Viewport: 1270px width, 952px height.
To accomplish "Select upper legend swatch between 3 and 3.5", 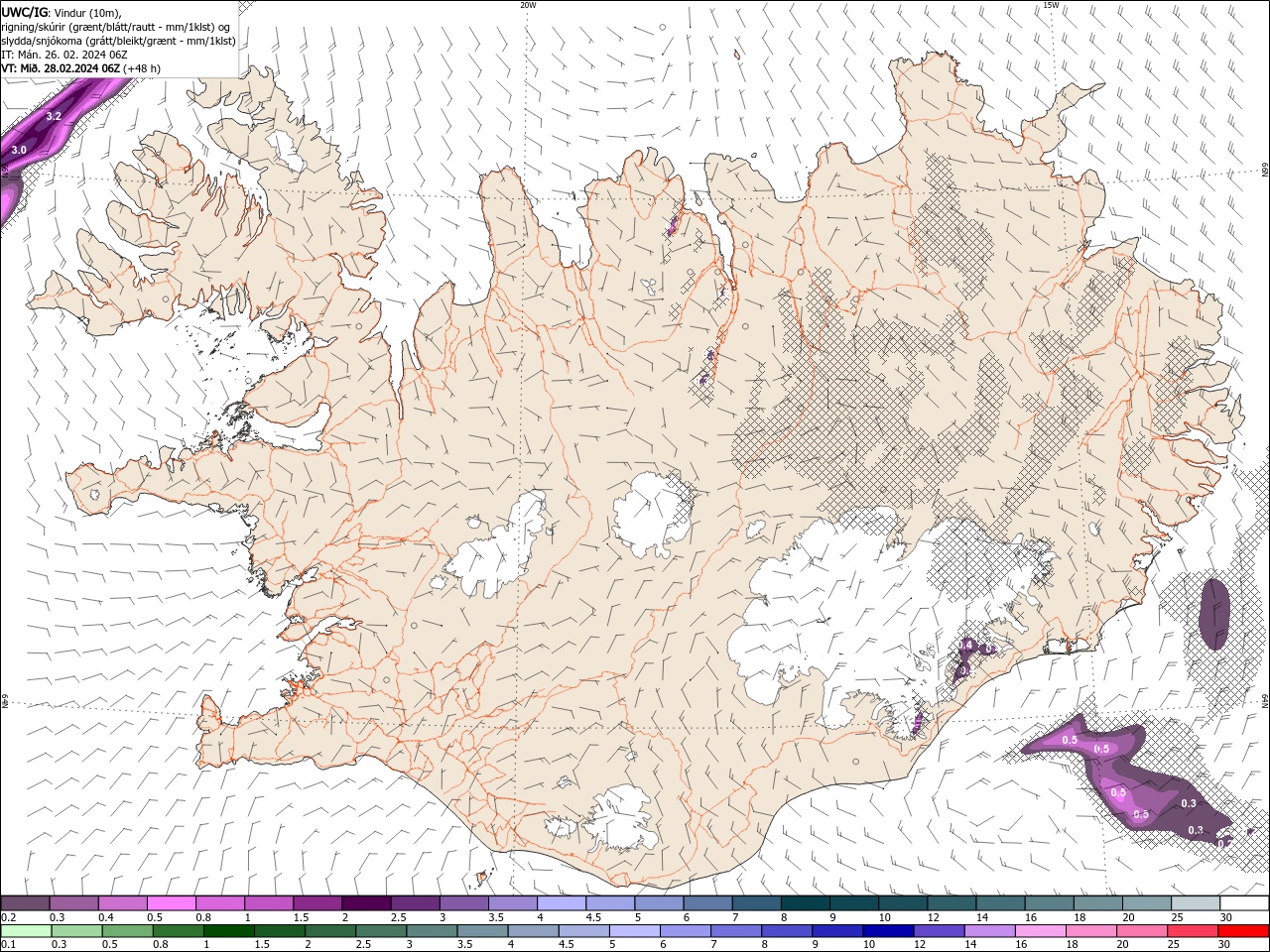I will pos(463,902).
